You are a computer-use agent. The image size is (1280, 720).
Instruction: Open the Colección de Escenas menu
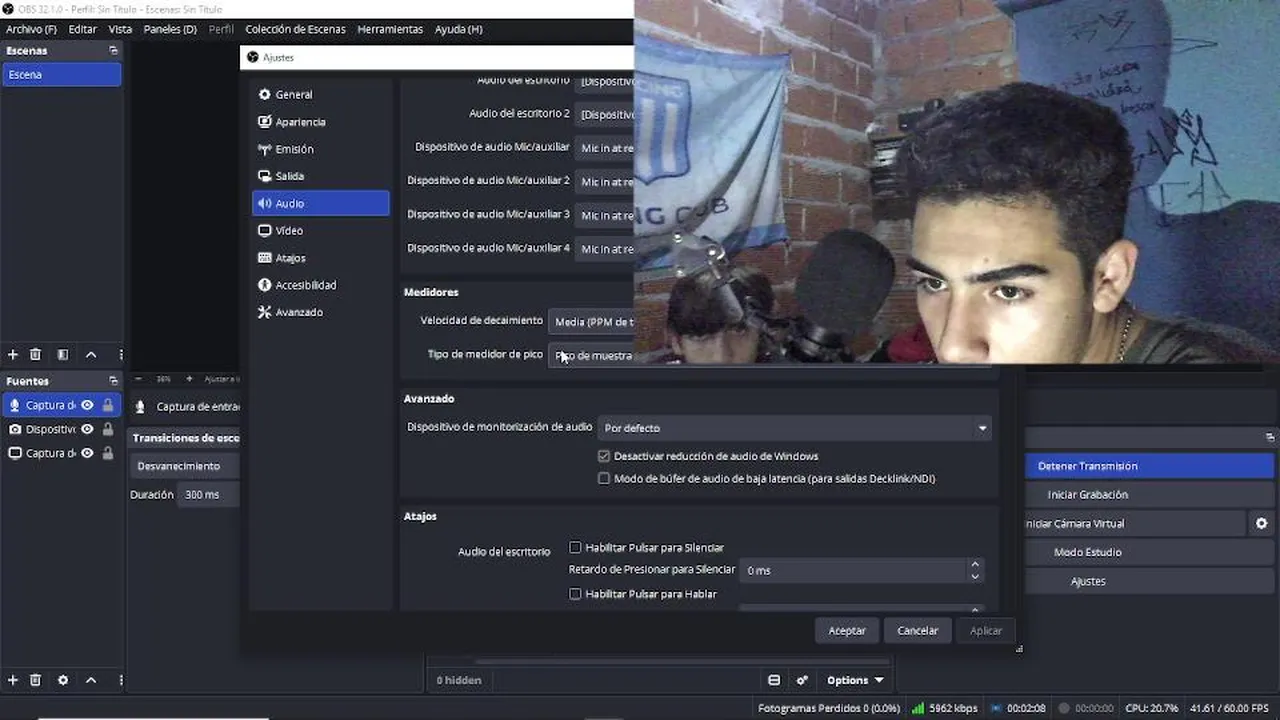(x=295, y=29)
